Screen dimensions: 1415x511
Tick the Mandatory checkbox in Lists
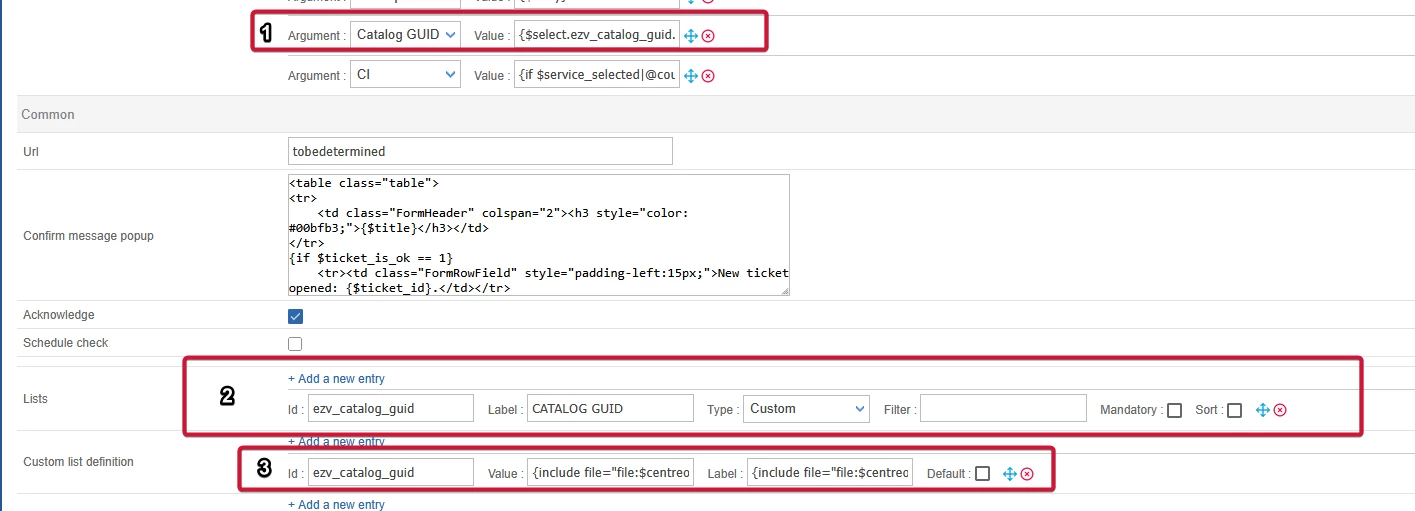1174,410
